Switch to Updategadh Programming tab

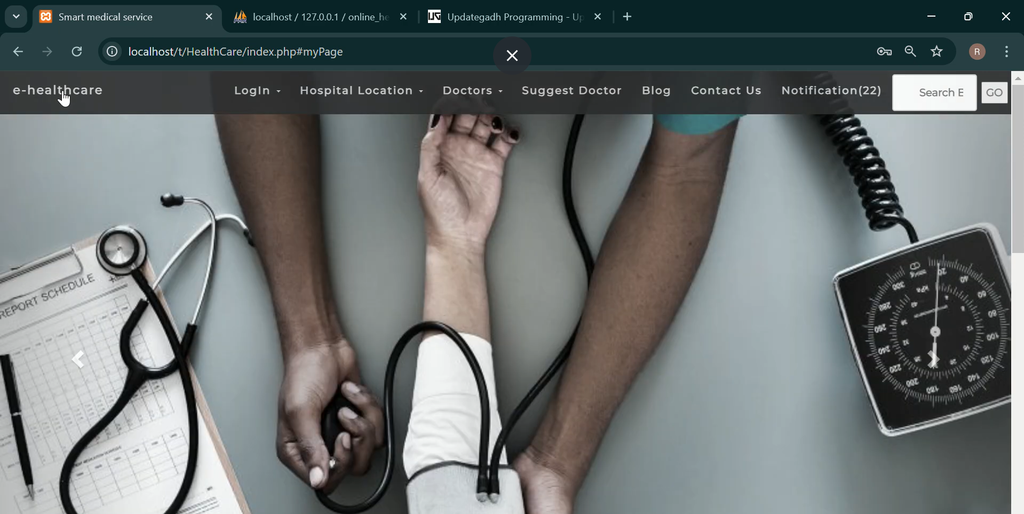(514, 17)
